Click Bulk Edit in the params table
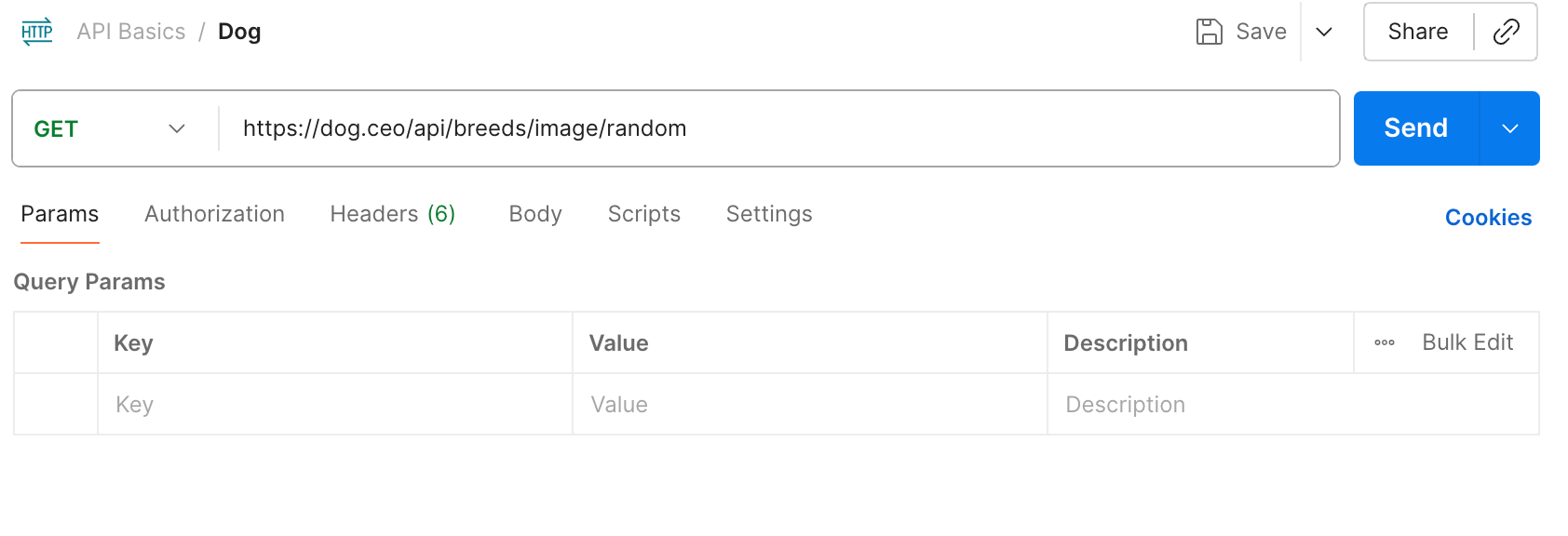 pos(1467,342)
